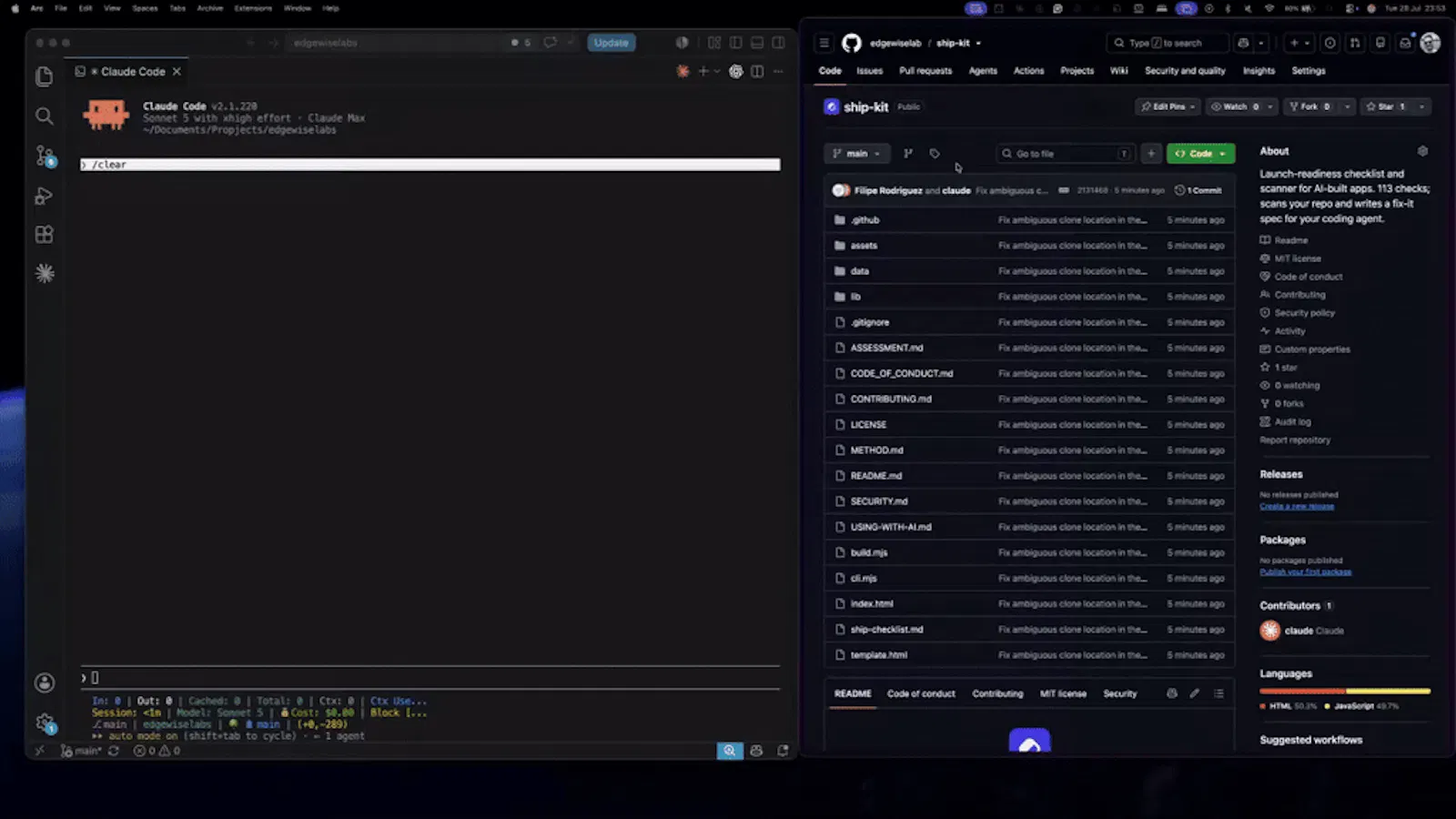Screen dimensions: 1456x819
Task: Switch to the Issues tab
Action: [x=869, y=71]
